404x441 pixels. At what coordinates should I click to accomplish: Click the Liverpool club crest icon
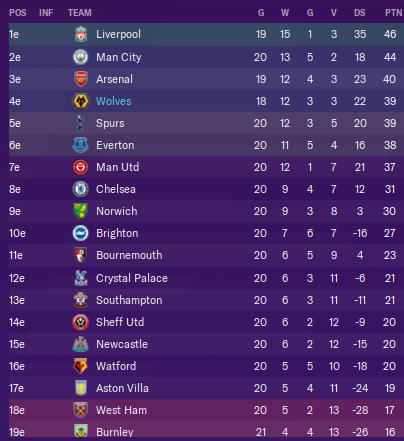81,34
